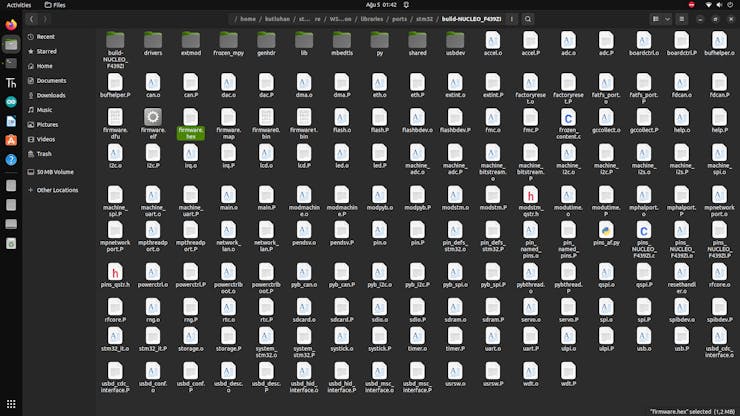740x416 pixels.
Task: Open Ubuntu Software from the dock
Action: (x=11, y=140)
